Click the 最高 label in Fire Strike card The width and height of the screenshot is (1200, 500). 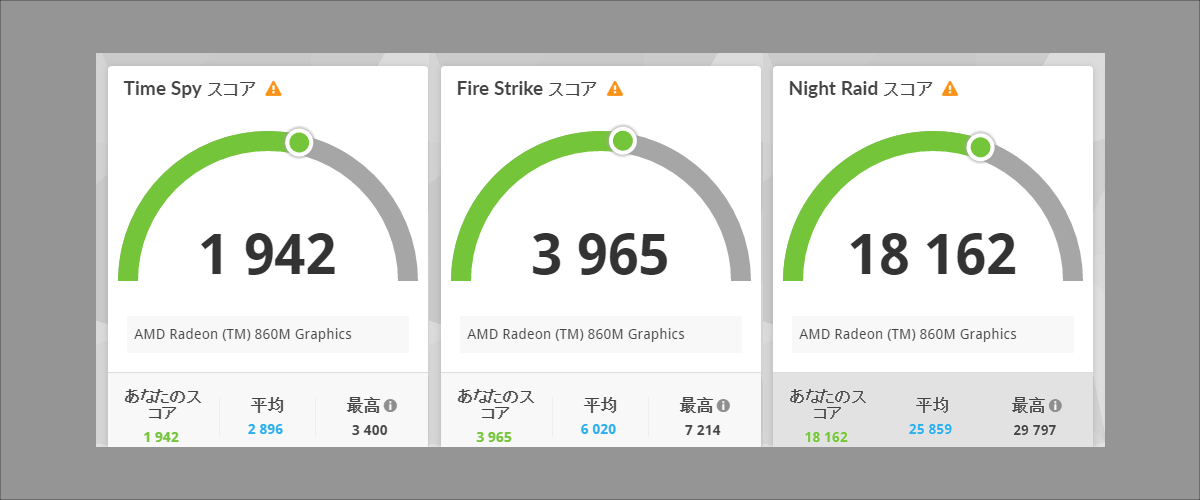(x=696, y=406)
